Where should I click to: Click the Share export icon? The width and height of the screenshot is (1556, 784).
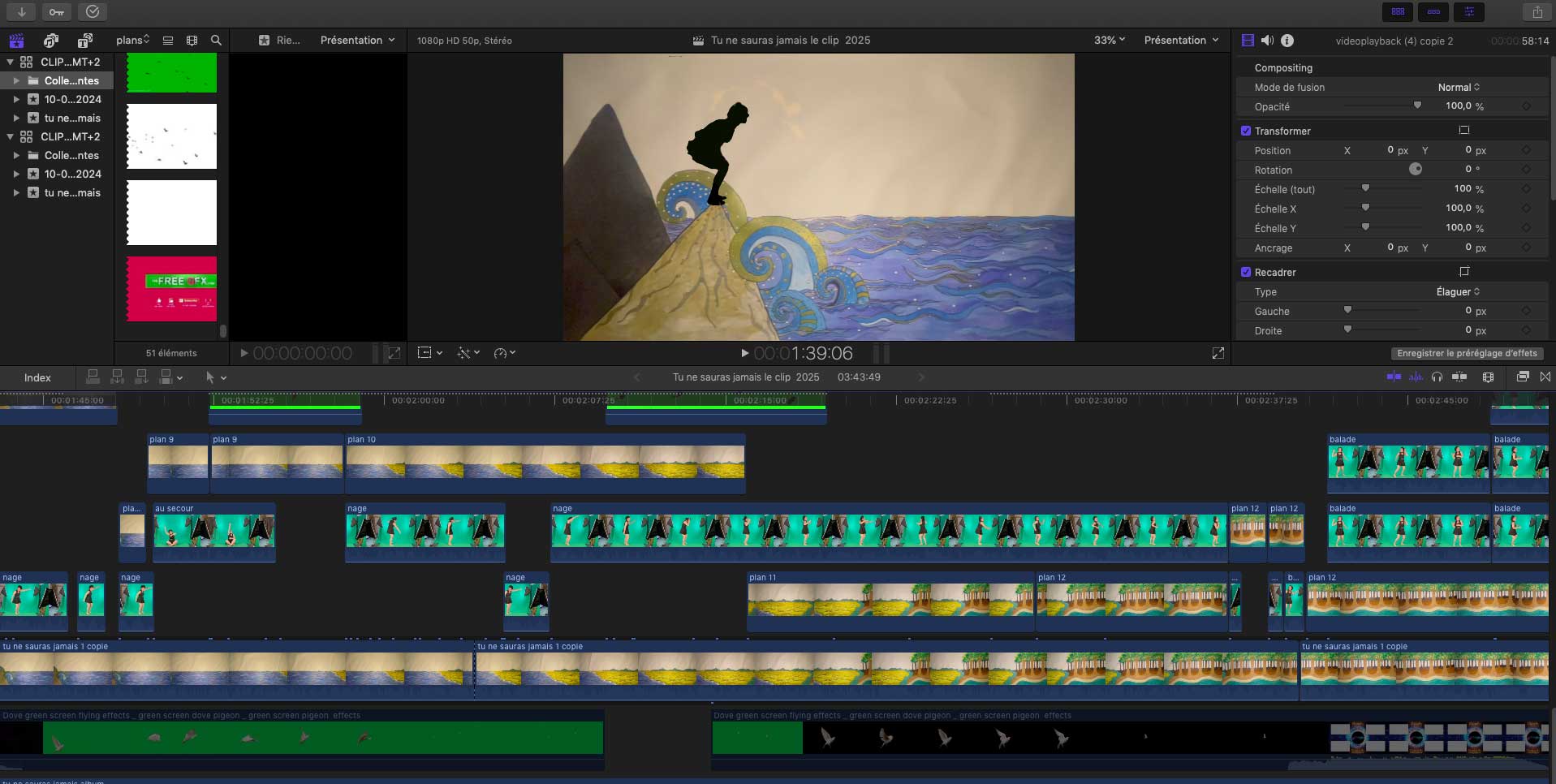pyautogui.click(x=1537, y=12)
